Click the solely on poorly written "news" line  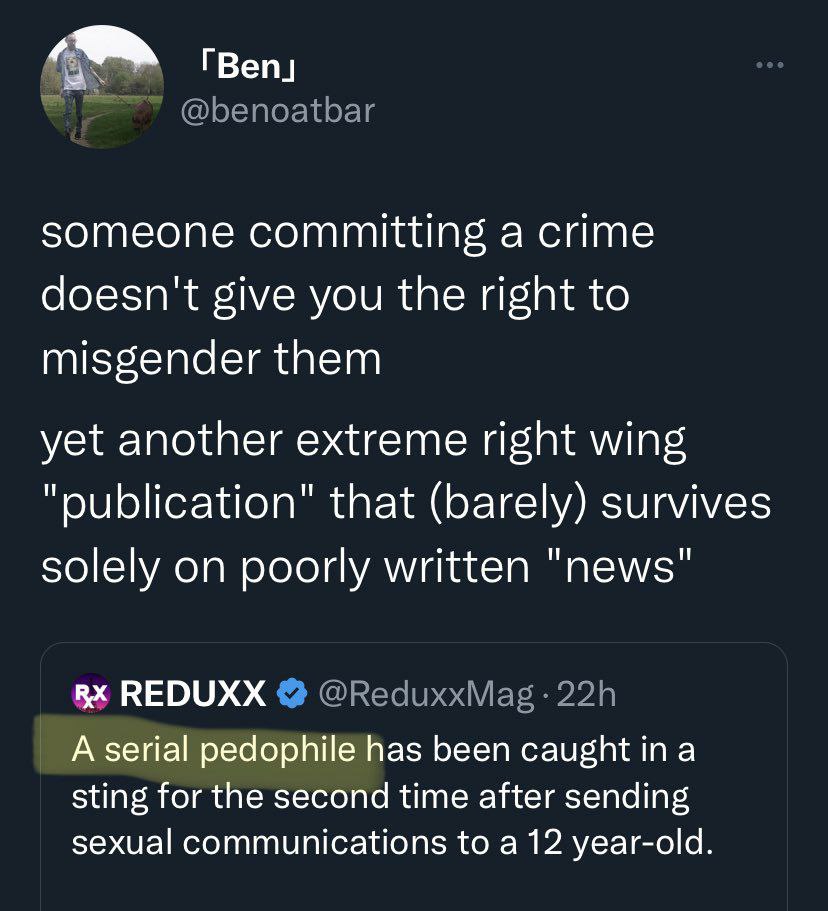pyautogui.click(x=366, y=566)
